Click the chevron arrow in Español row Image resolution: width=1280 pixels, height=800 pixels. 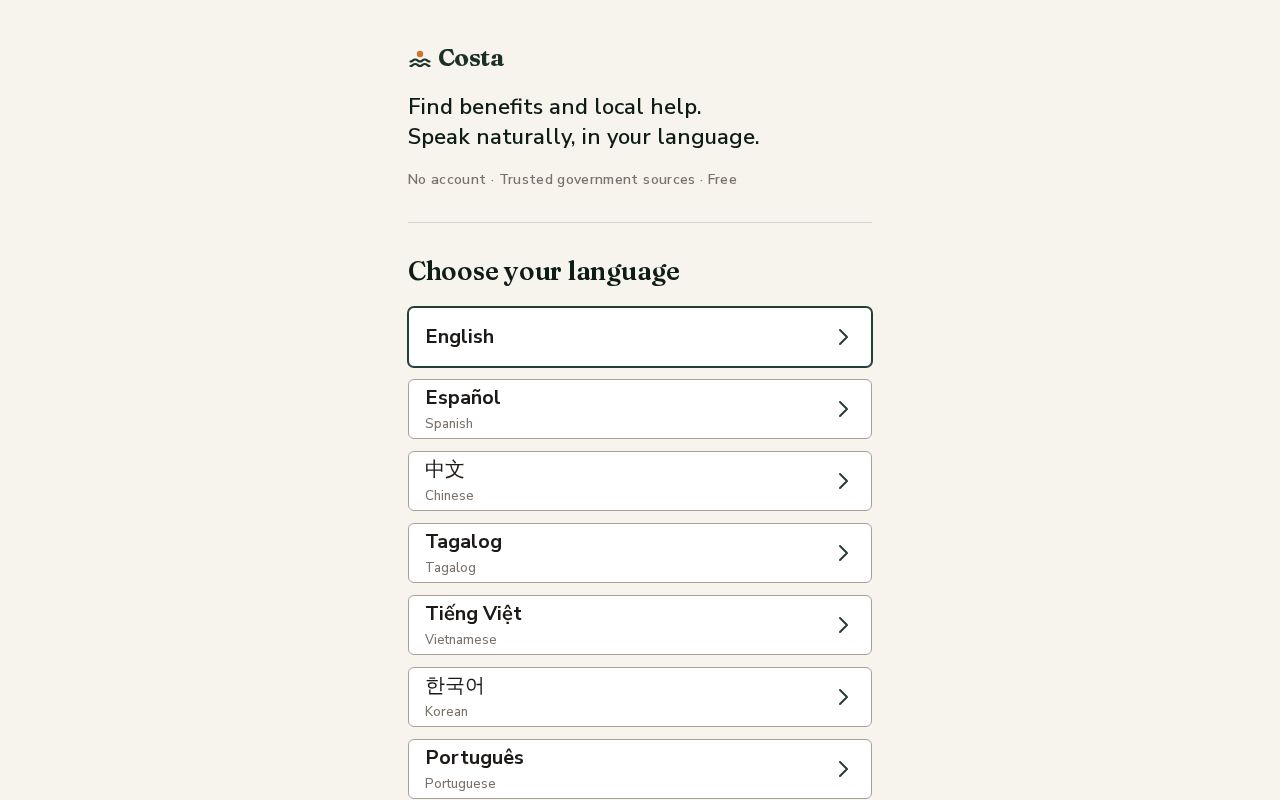click(843, 409)
